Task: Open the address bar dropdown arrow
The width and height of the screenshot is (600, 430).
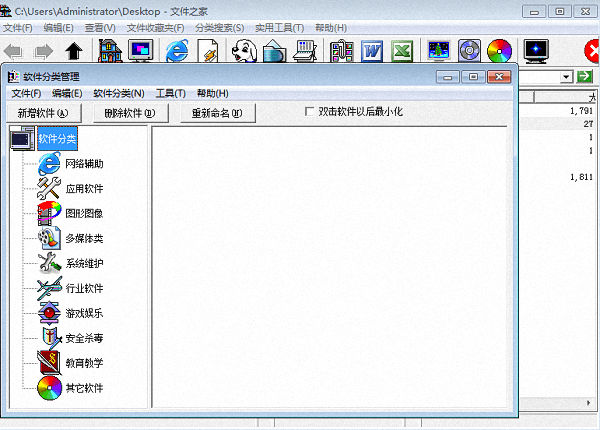Action: click(566, 76)
